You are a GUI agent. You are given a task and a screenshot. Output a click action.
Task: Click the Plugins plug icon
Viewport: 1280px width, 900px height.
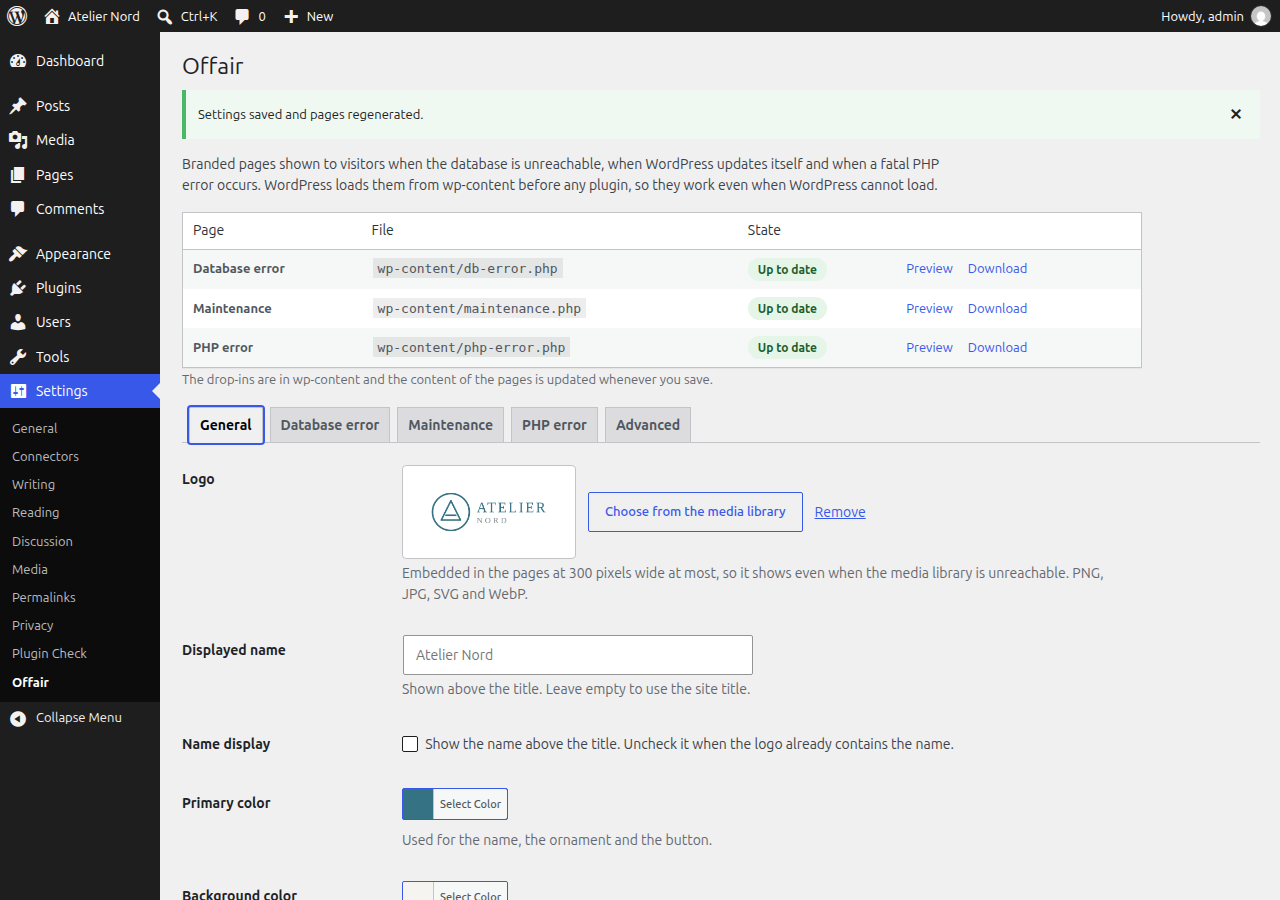point(18,288)
